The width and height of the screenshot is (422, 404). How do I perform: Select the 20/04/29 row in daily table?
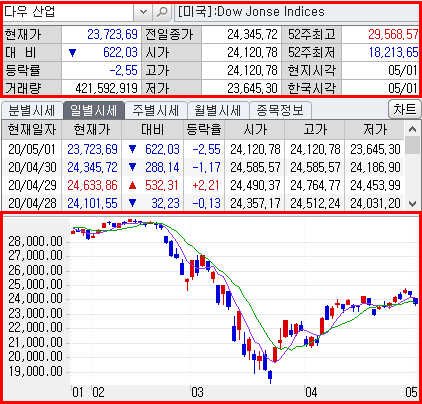point(203,185)
